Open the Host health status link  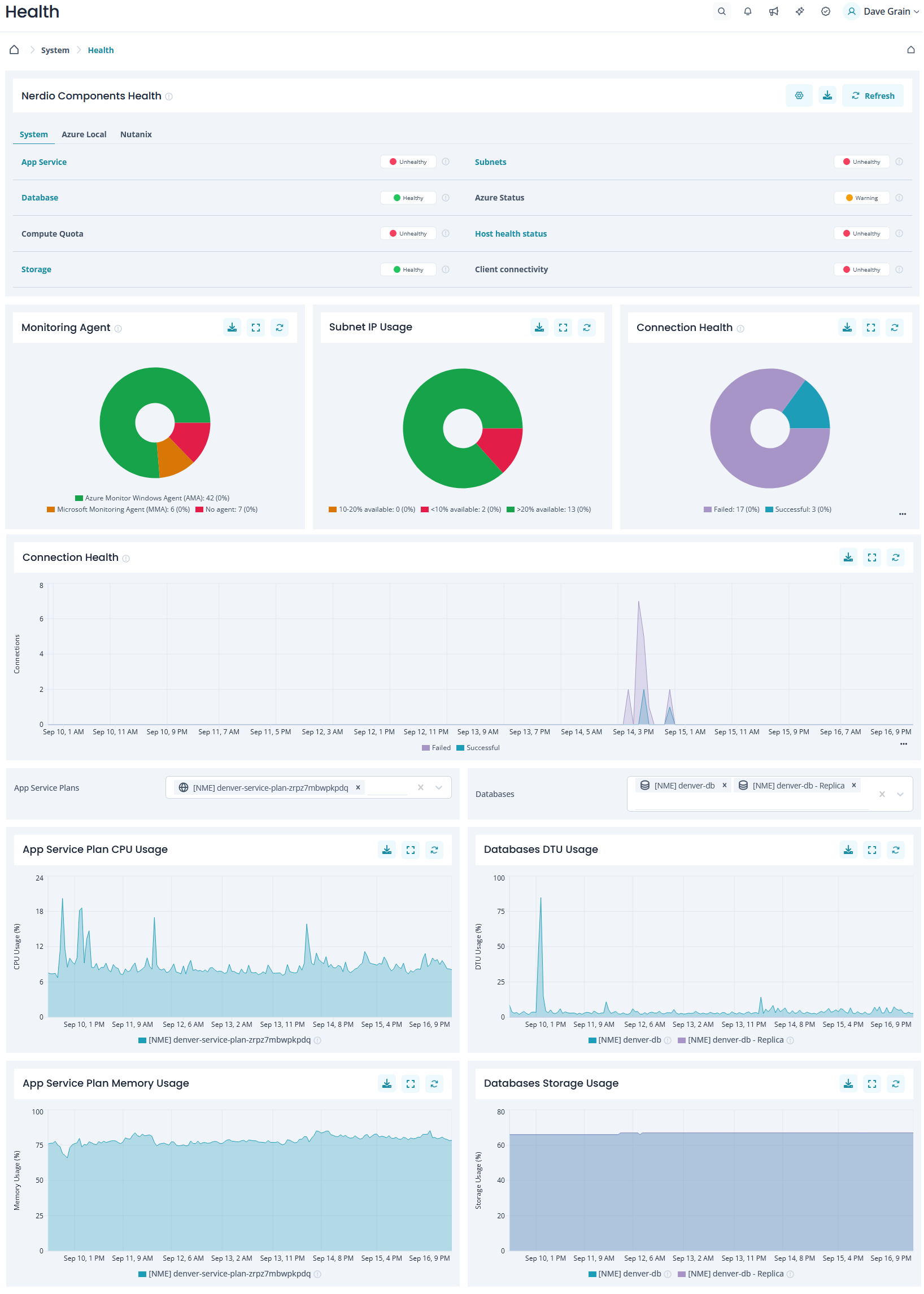(x=511, y=234)
